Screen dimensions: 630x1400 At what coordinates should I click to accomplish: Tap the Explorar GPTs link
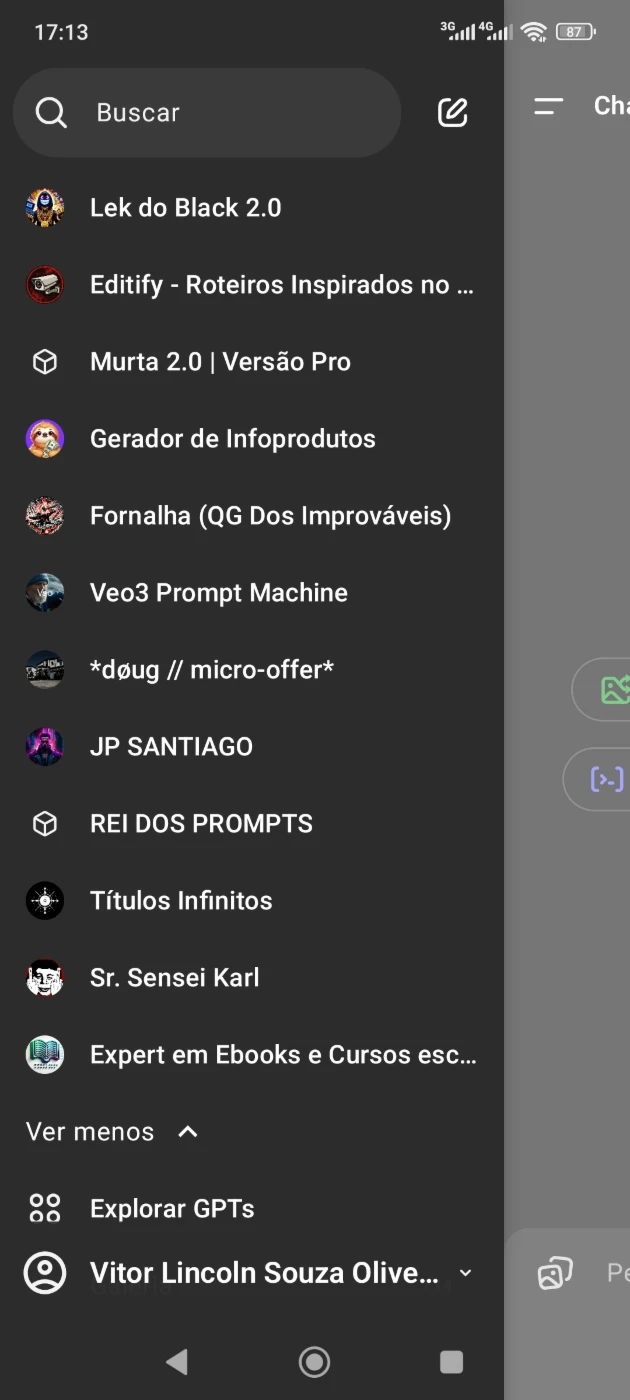(172, 1209)
